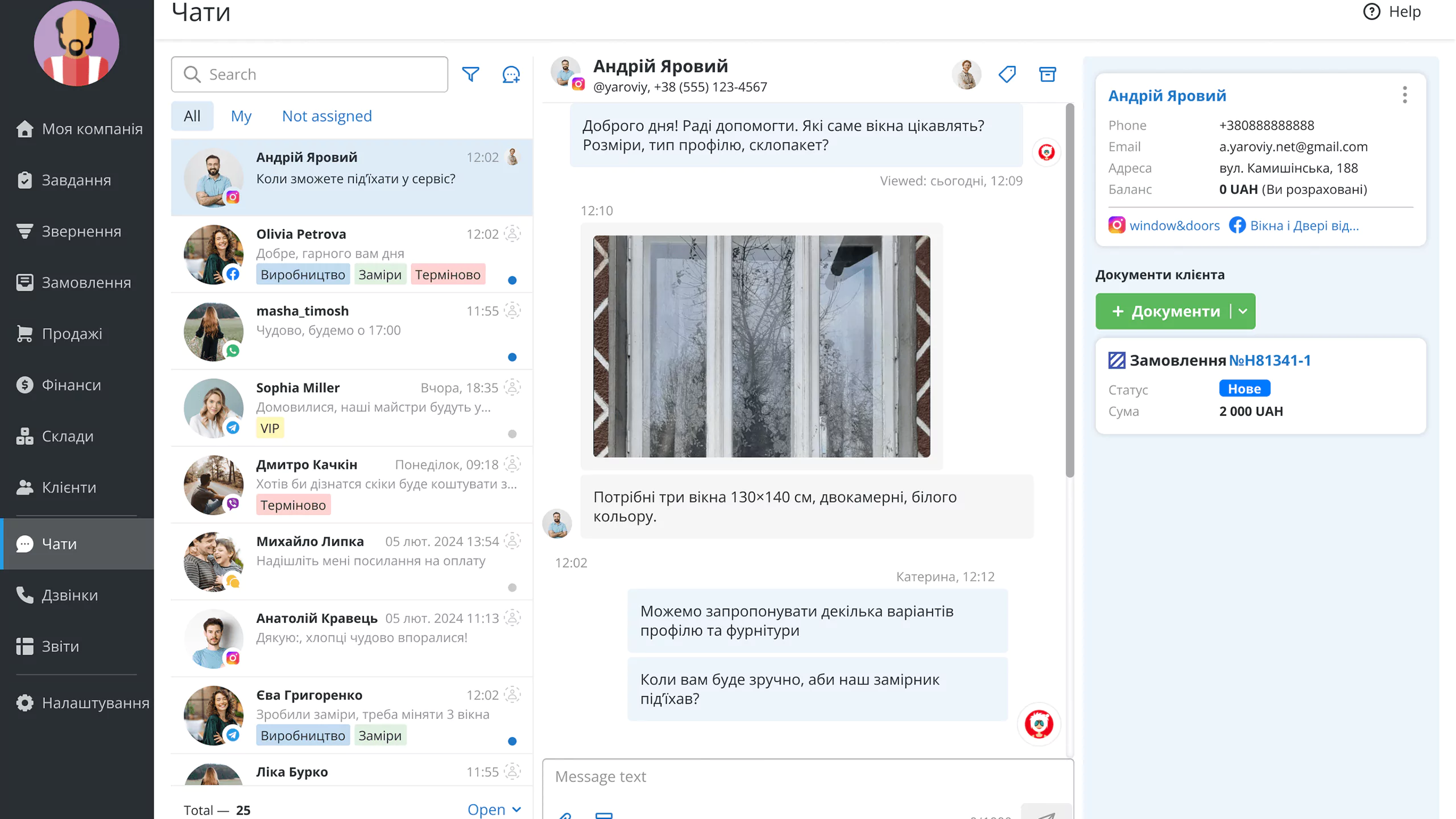Click the assigned agent avatar in chat header
The width and height of the screenshot is (1456, 819).
tap(966, 75)
